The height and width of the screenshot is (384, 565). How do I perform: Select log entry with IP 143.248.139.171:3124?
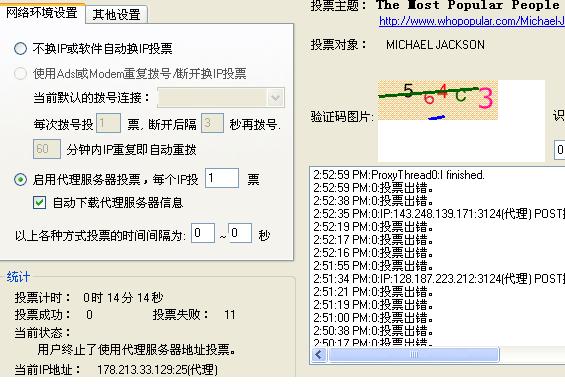point(439,214)
